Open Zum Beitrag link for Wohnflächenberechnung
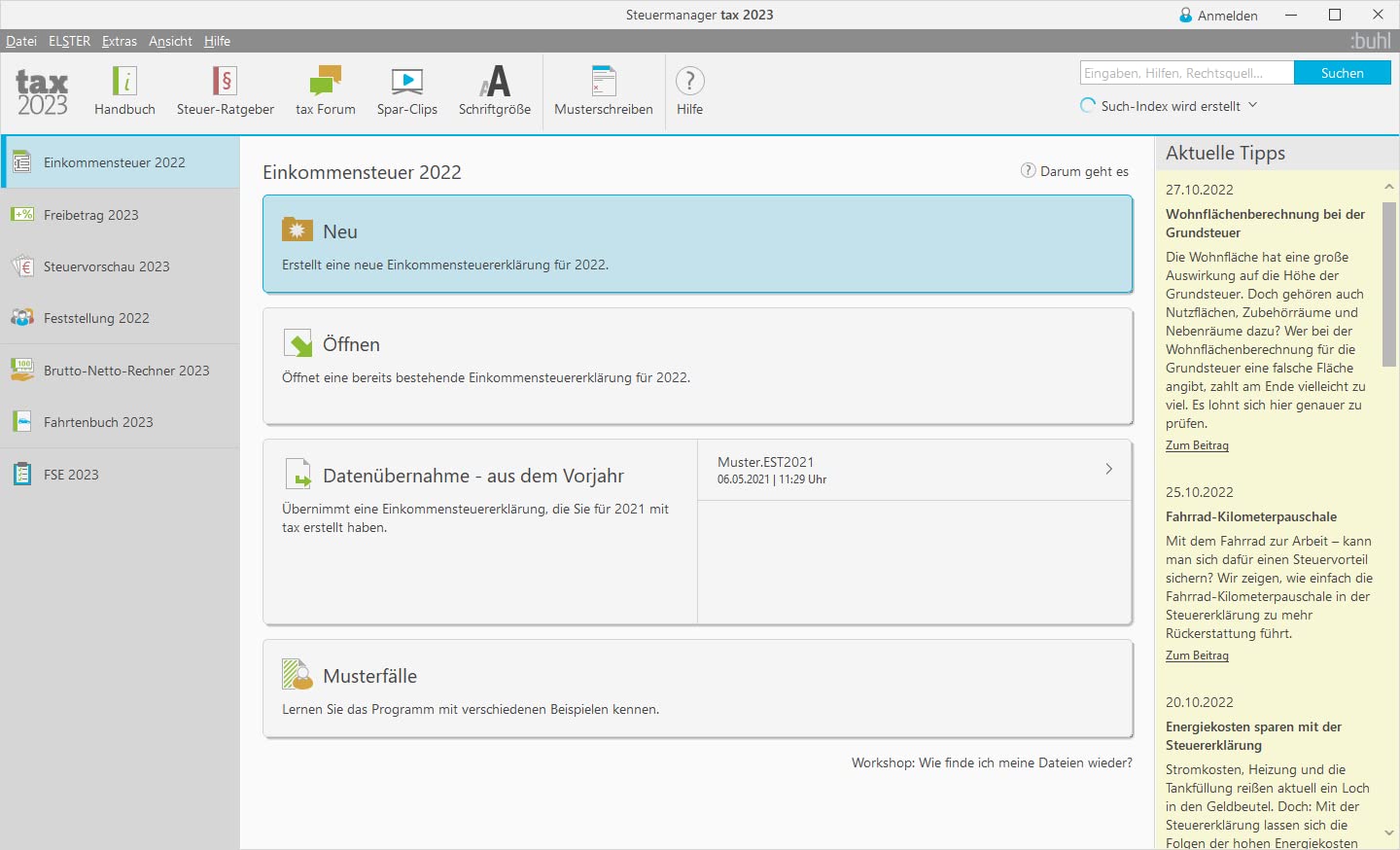 (1197, 445)
